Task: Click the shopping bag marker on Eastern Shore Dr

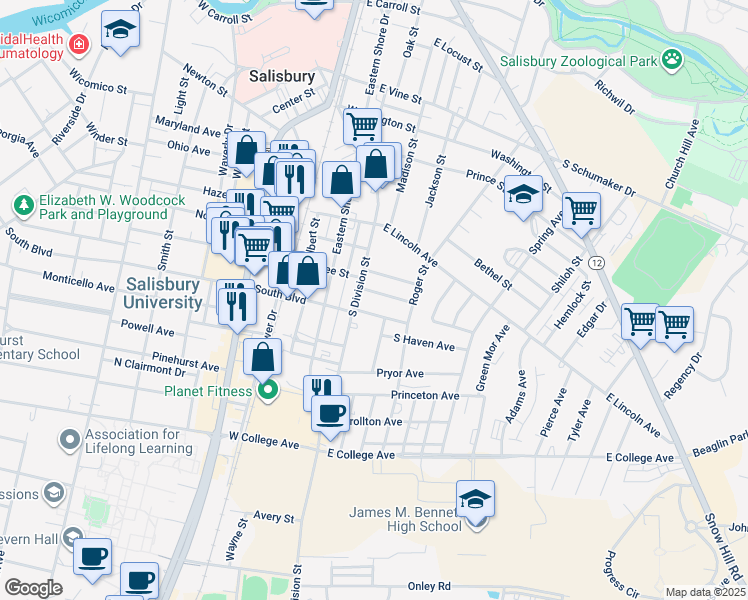Action: coord(341,182)
